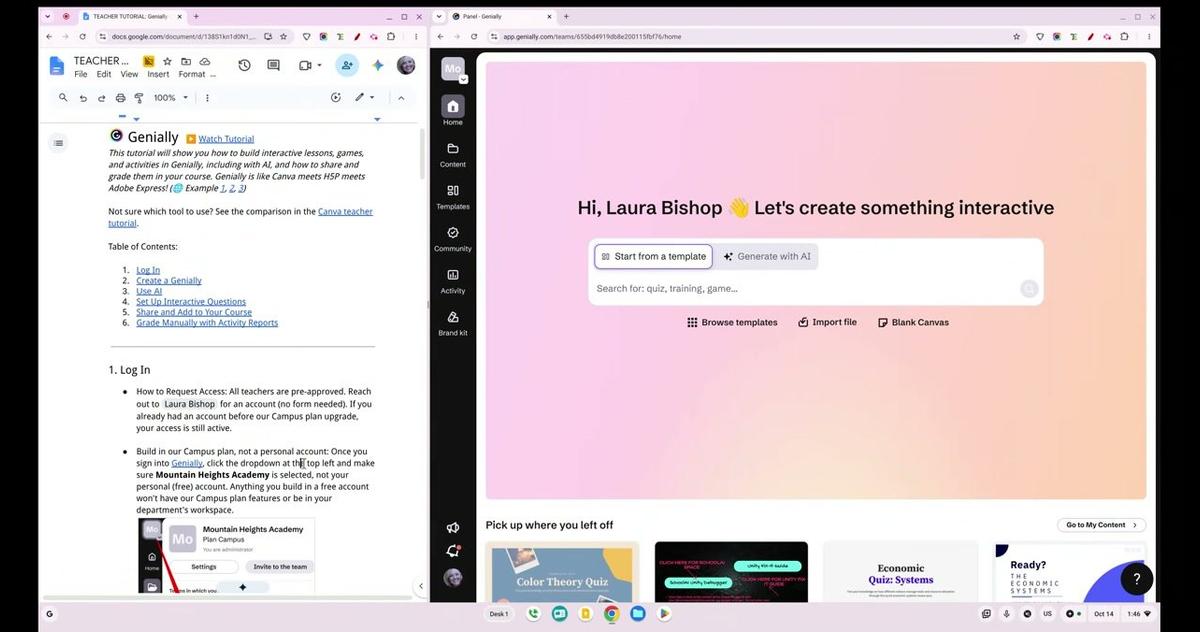Screen dimensions: 1200x632
Task: Open the Genially help question-mark button
Action: pyautogui.click(x=1137, y=578)
